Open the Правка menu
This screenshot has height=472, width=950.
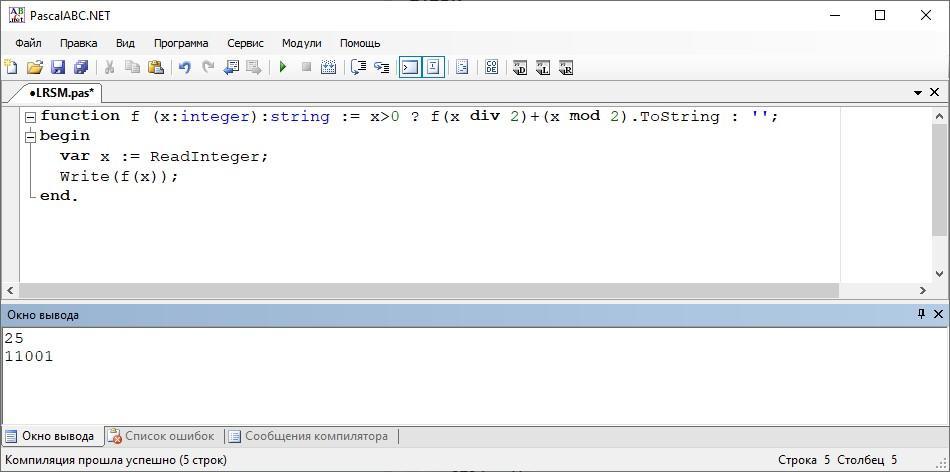78,43
